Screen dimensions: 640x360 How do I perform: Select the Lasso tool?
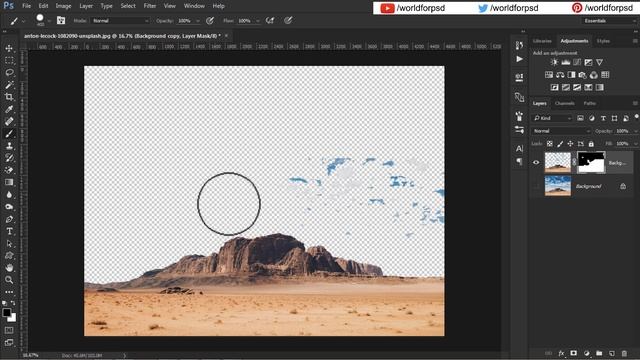9,73
